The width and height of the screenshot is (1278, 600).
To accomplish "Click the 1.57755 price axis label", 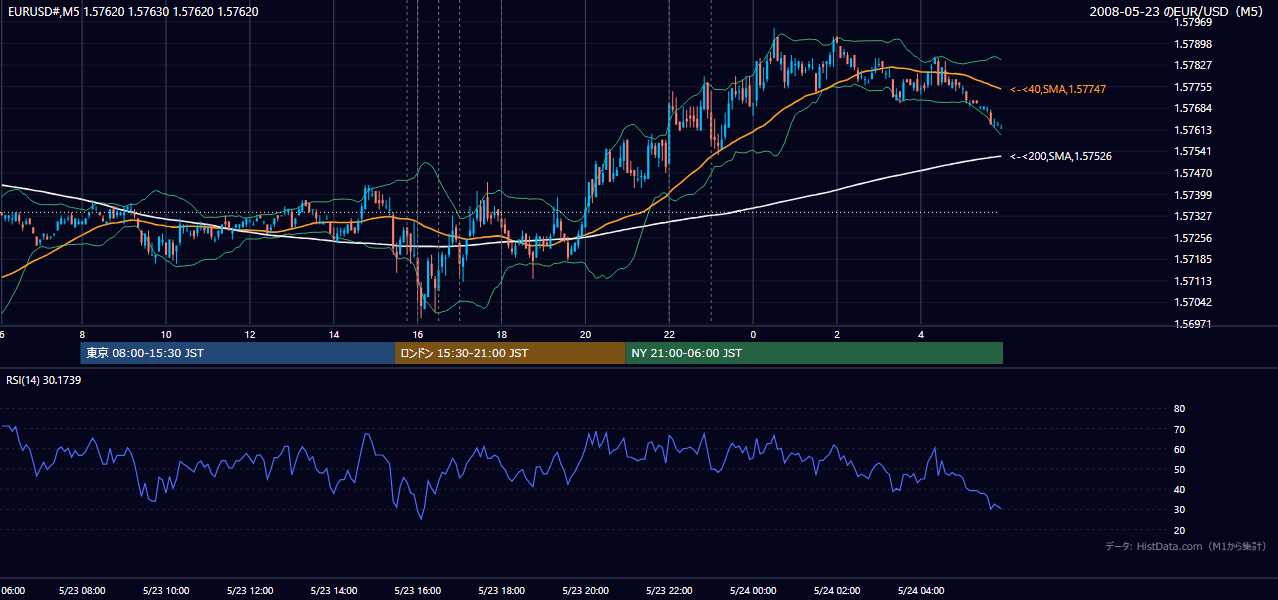I will pos(1192,87).
